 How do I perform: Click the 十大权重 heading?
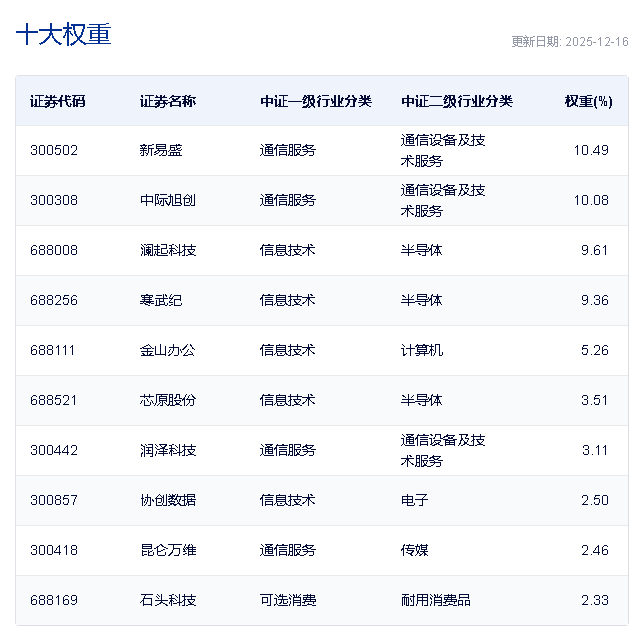[x=63, y=34]
